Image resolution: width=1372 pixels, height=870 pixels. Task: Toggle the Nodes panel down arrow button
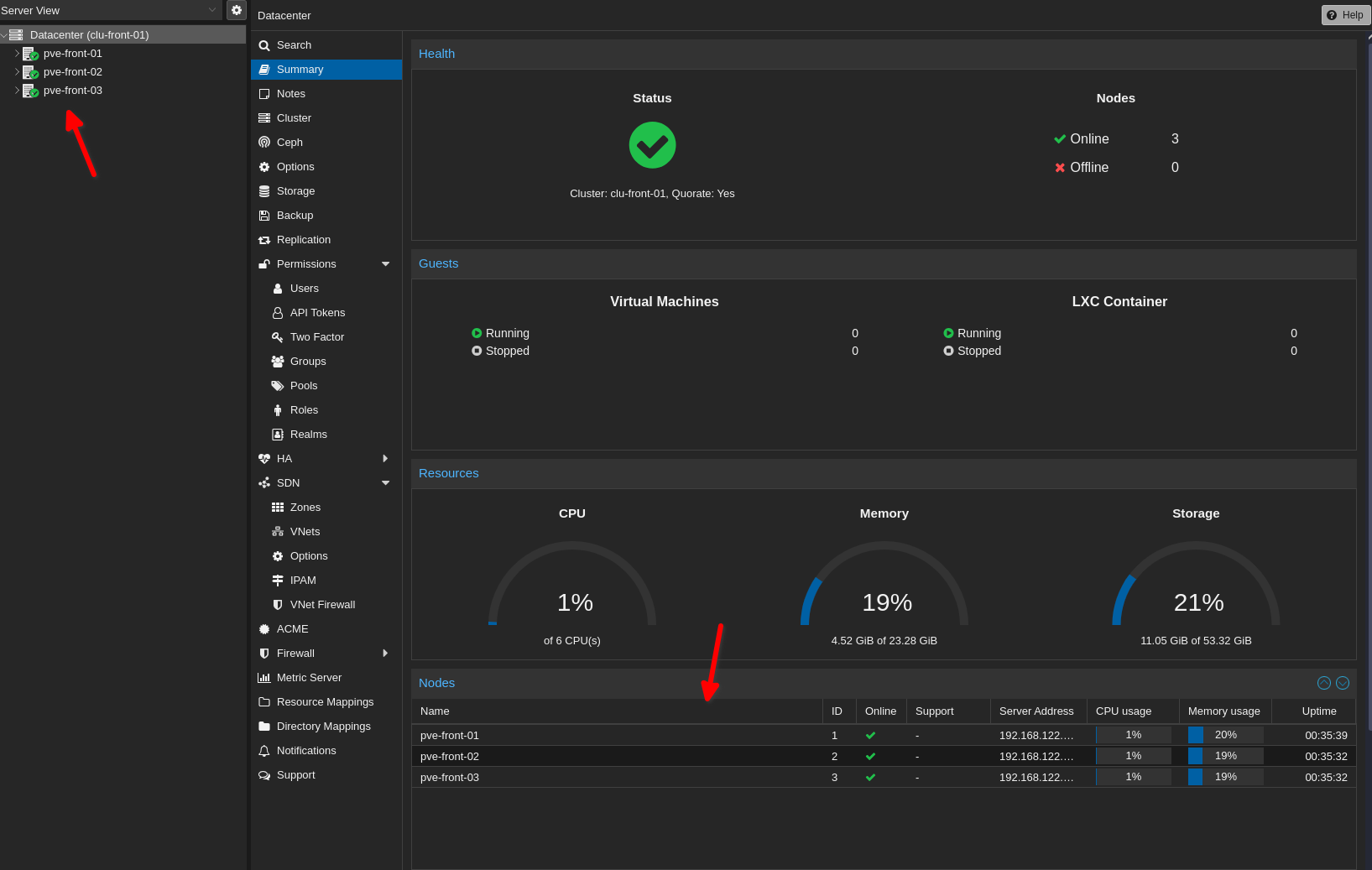pos(1342,683)
